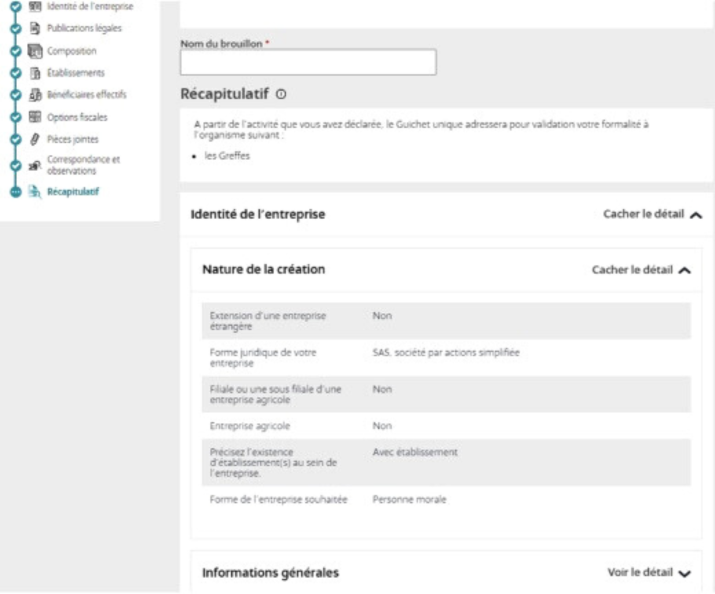Go to the Composition step label
The width and height of the screenshot is (715, 594).
click(72, 51)
